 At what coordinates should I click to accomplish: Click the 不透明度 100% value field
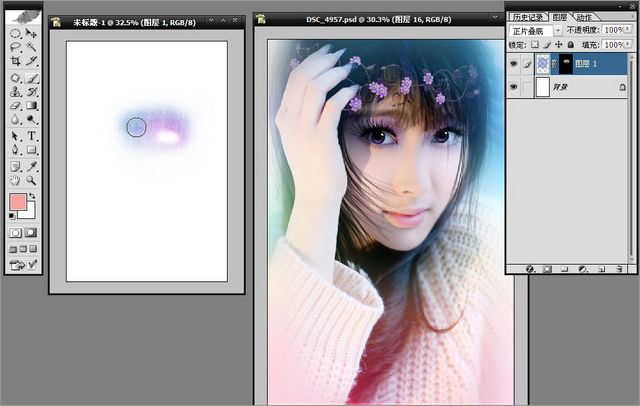point(613,30)
